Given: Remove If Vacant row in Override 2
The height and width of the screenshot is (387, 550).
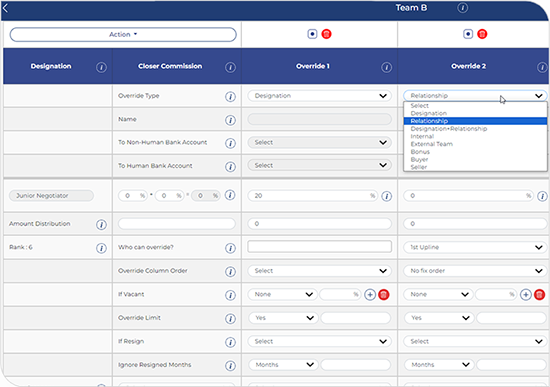Looking at the screenshot, I should [539, 294].
